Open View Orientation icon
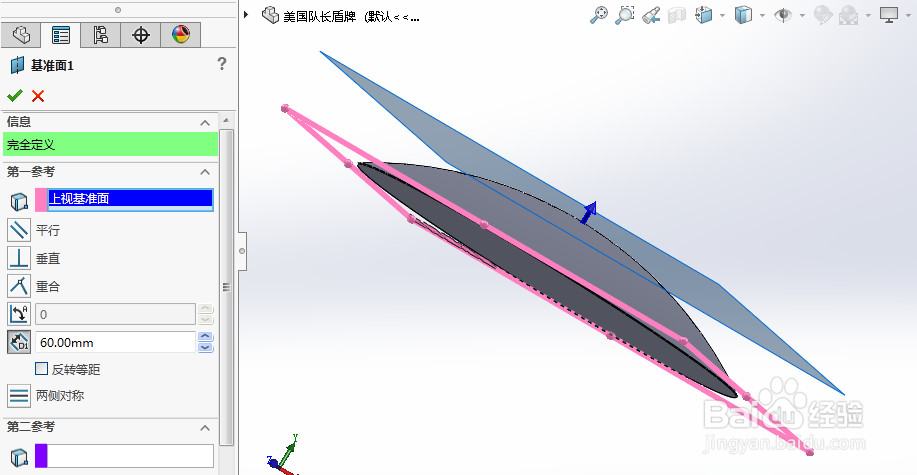Image resolution: width=917 pixels, height=475 pixels. click(704, 15)
